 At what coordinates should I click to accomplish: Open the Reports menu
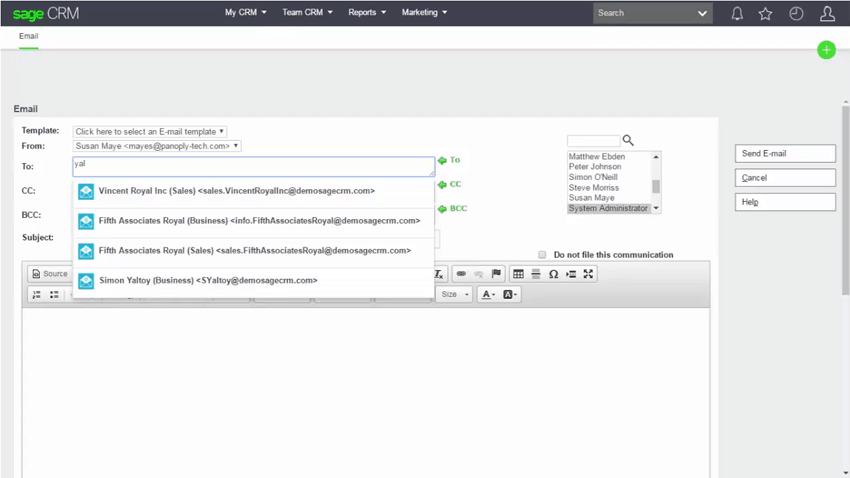[x=367, y=12]
